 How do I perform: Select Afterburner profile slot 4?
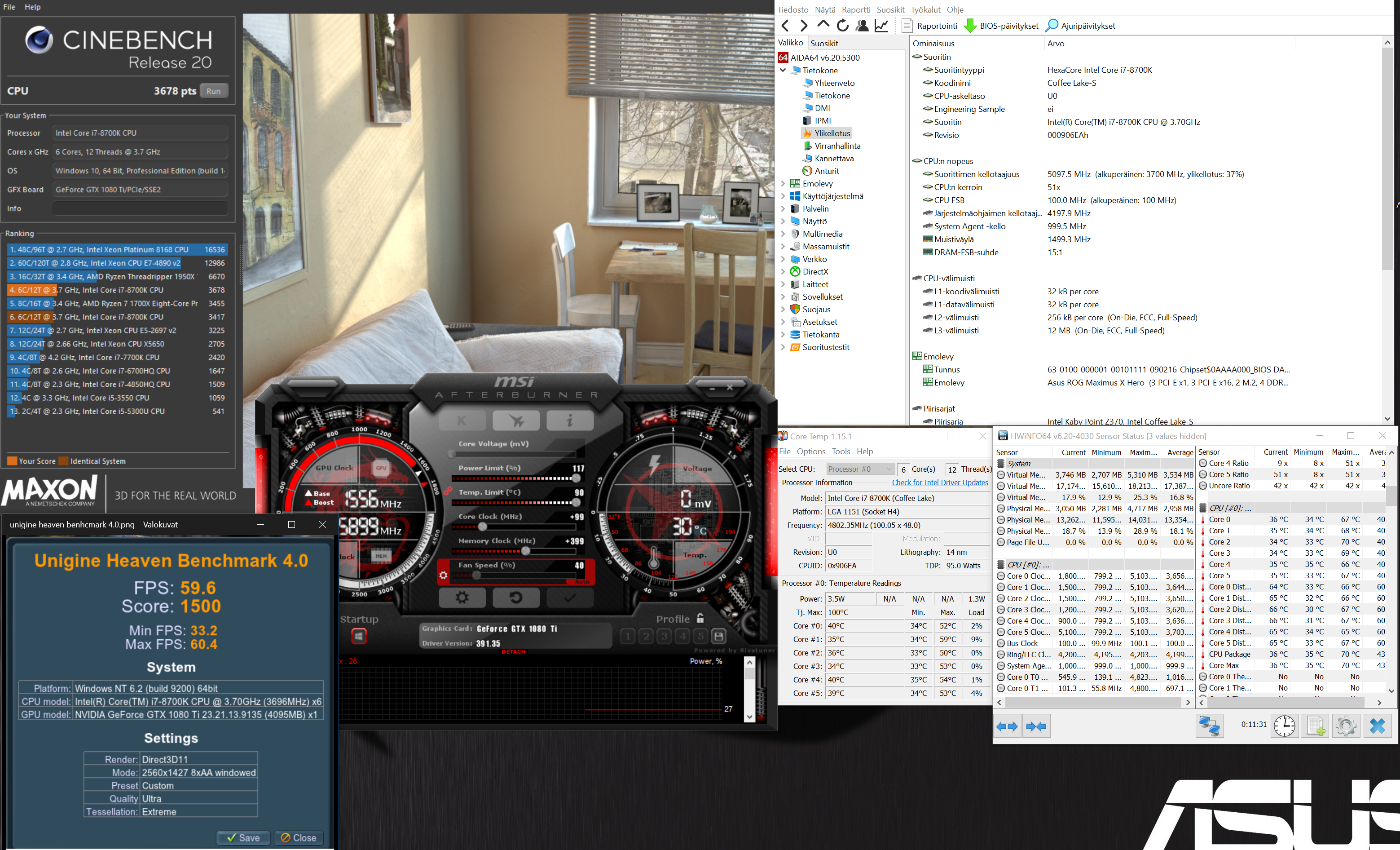682,636
